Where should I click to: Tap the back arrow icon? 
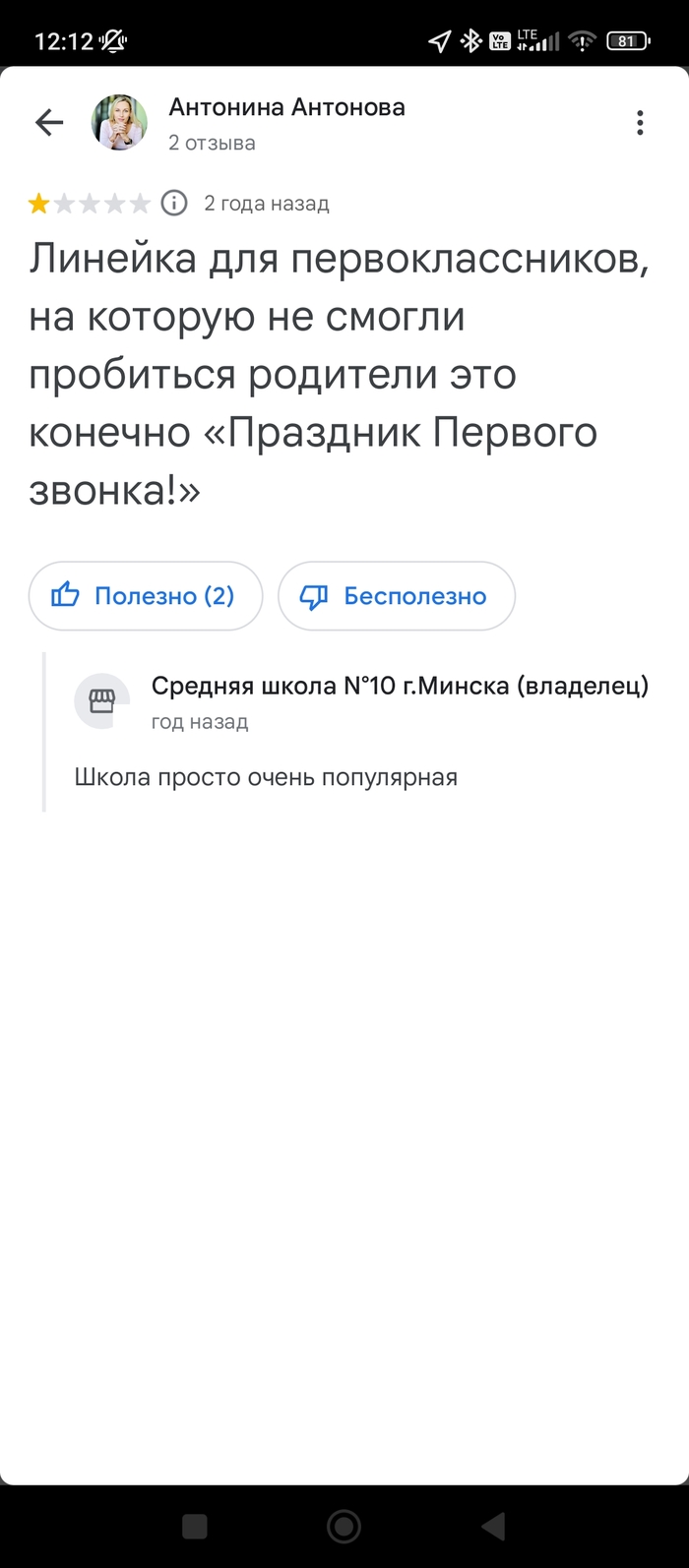click(48, 122)
